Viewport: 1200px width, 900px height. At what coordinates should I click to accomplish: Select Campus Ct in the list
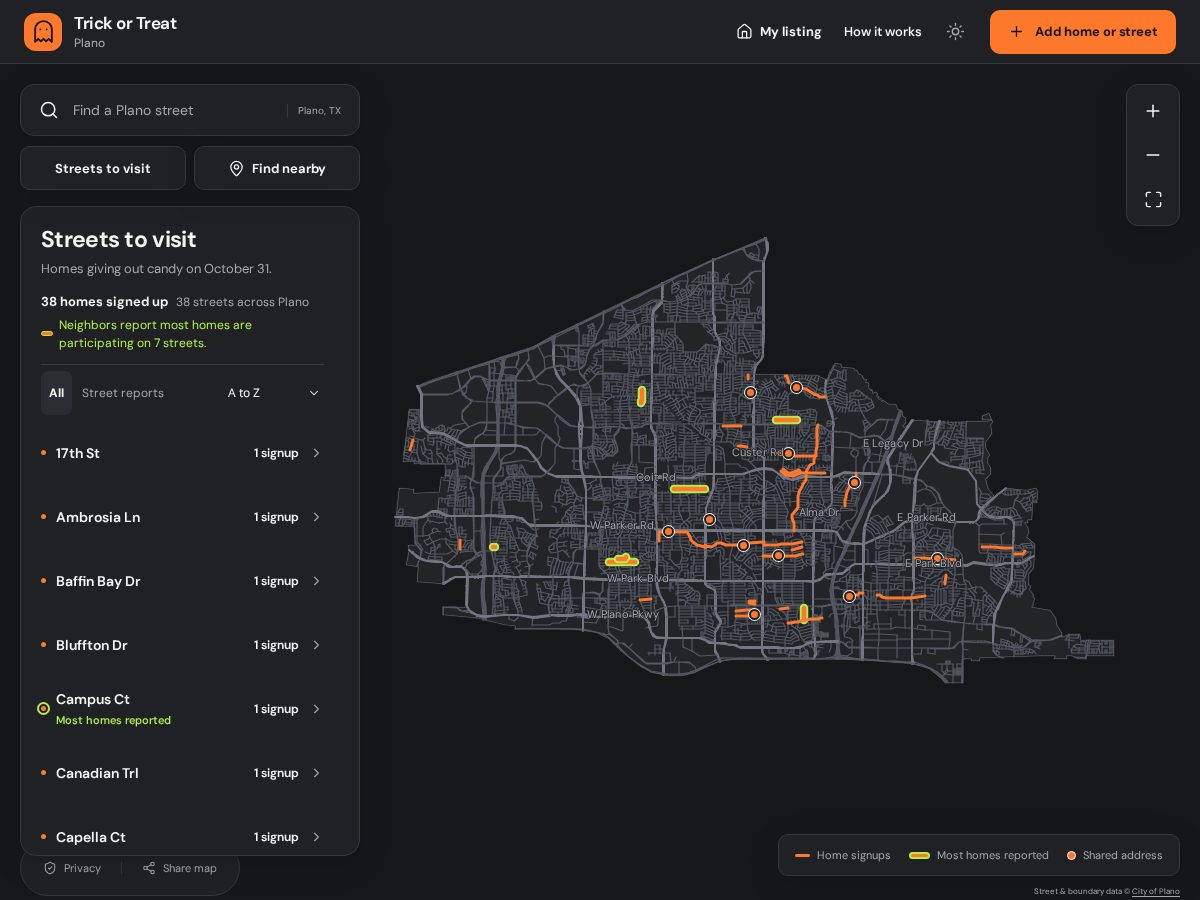(182, 709)
